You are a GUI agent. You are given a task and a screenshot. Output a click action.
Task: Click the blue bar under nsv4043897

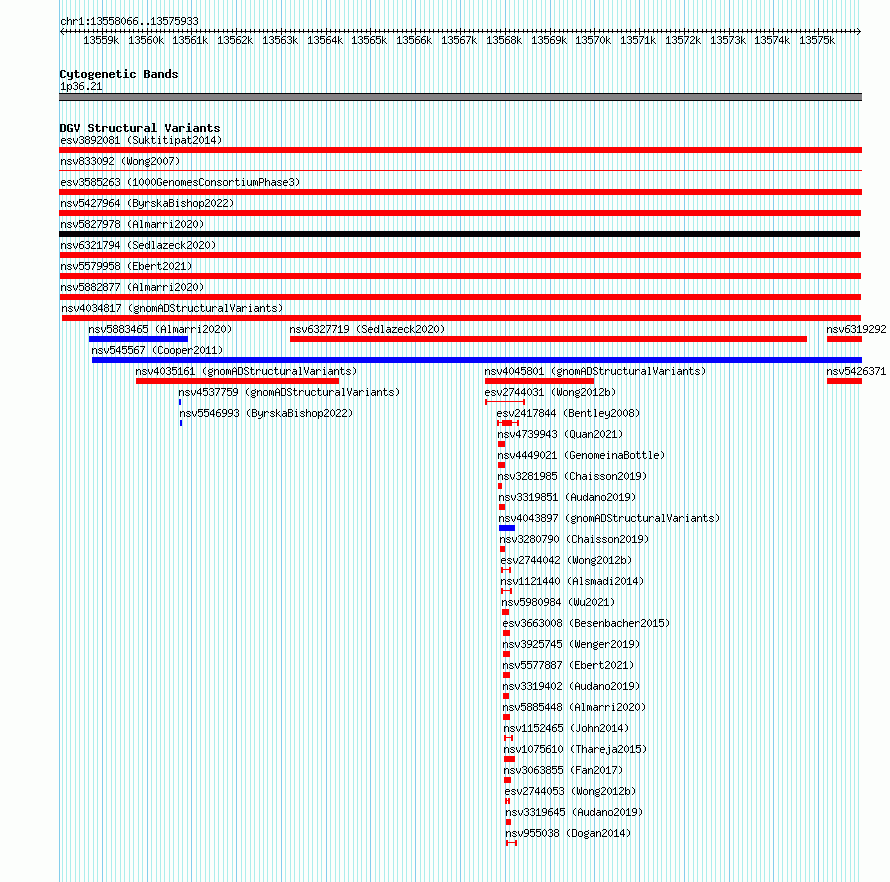(507, 528)
